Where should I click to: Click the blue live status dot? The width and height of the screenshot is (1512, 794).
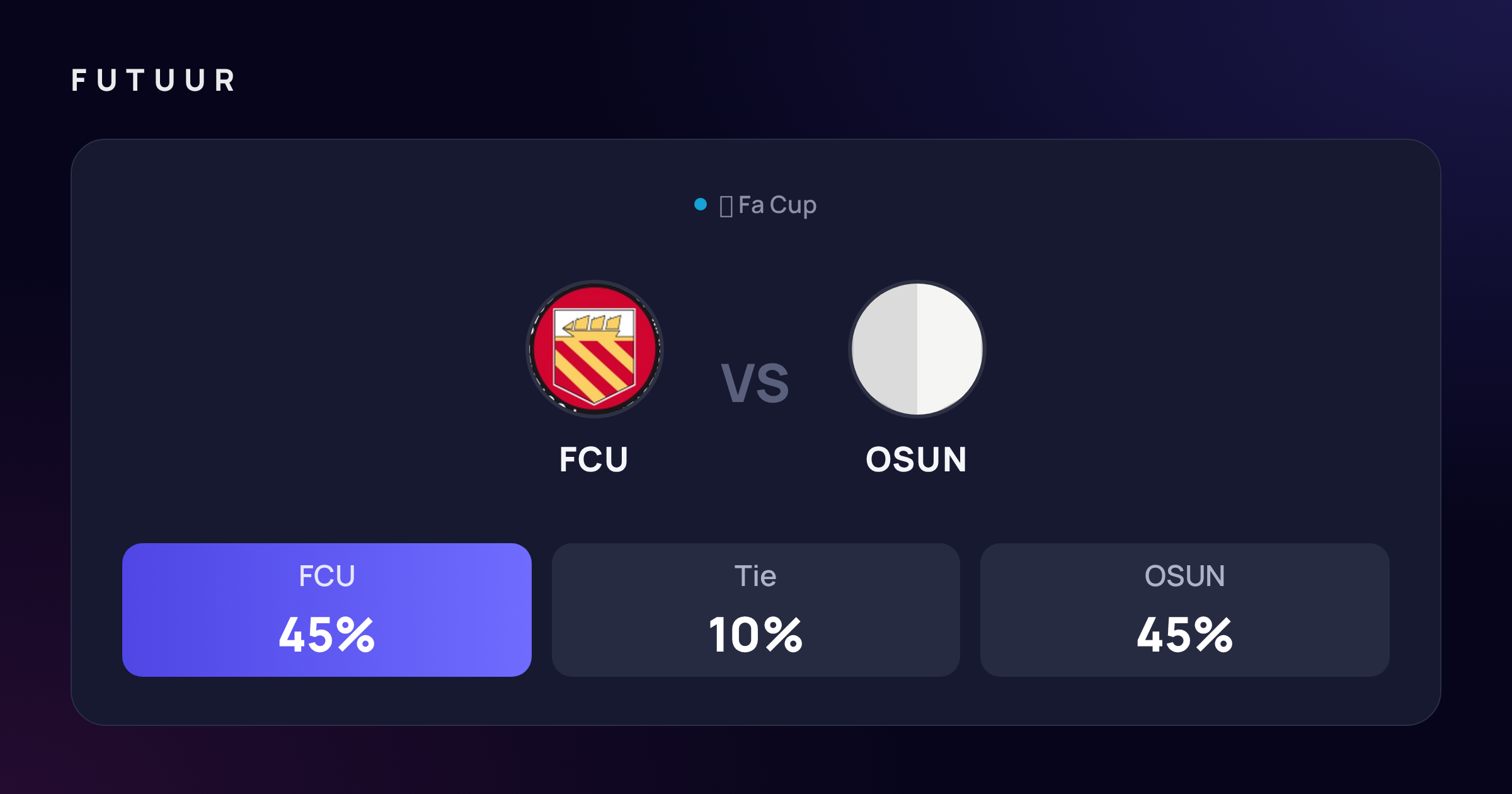pyautogui.click(x=700, y=204)
